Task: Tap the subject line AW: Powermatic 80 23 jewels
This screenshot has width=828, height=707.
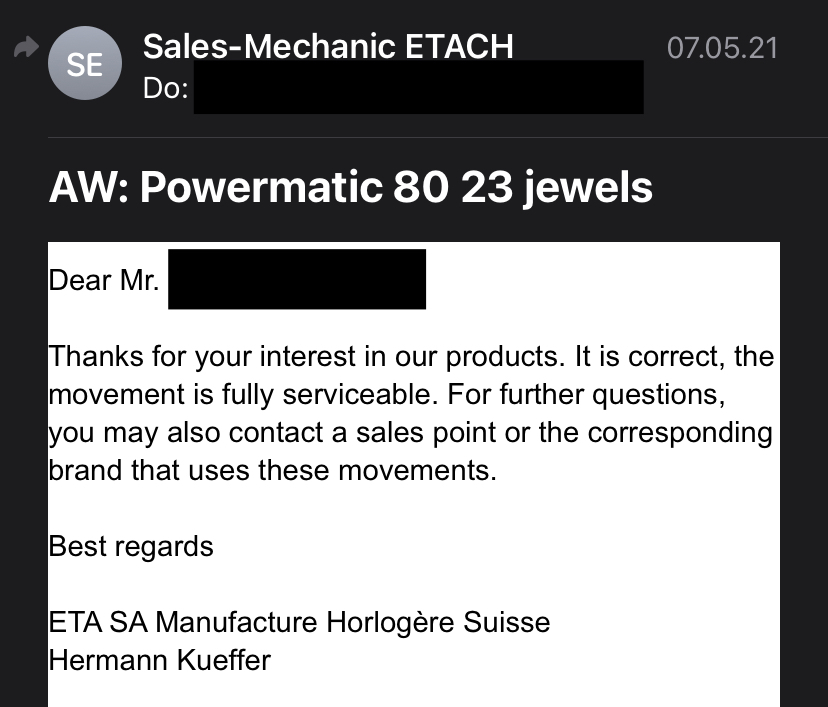Action: pyautogui.click(x=351, y=187)
